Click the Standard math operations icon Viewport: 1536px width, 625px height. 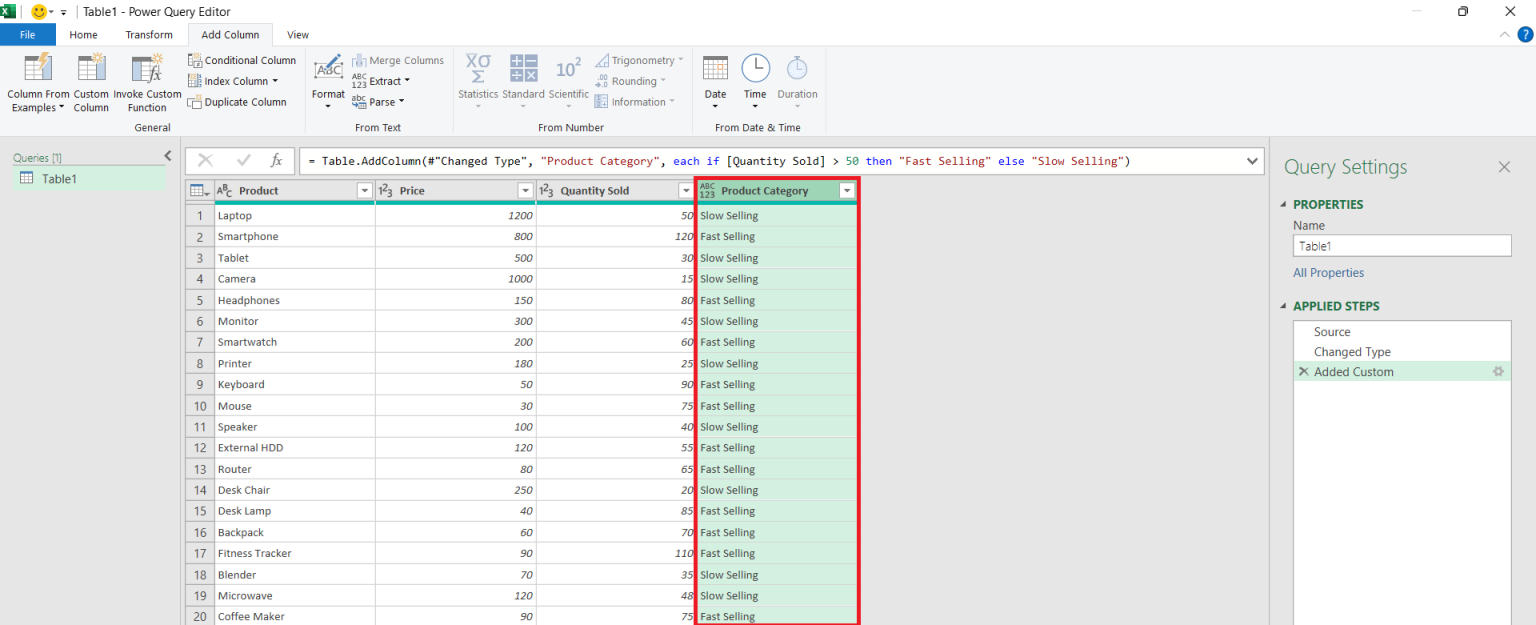pos(523,68)
